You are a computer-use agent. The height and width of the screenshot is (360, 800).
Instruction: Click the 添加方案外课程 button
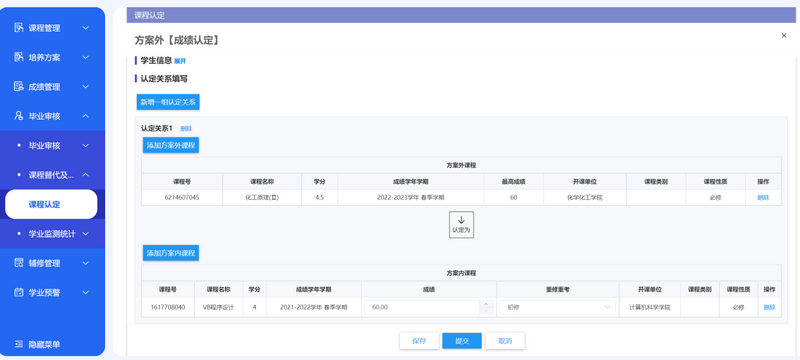[171, 145]
